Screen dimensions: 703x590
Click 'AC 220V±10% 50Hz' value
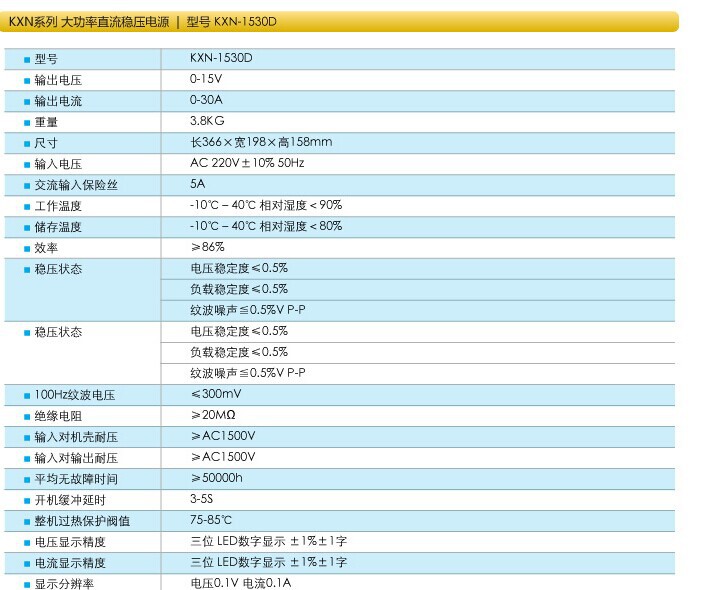[247, 163]
